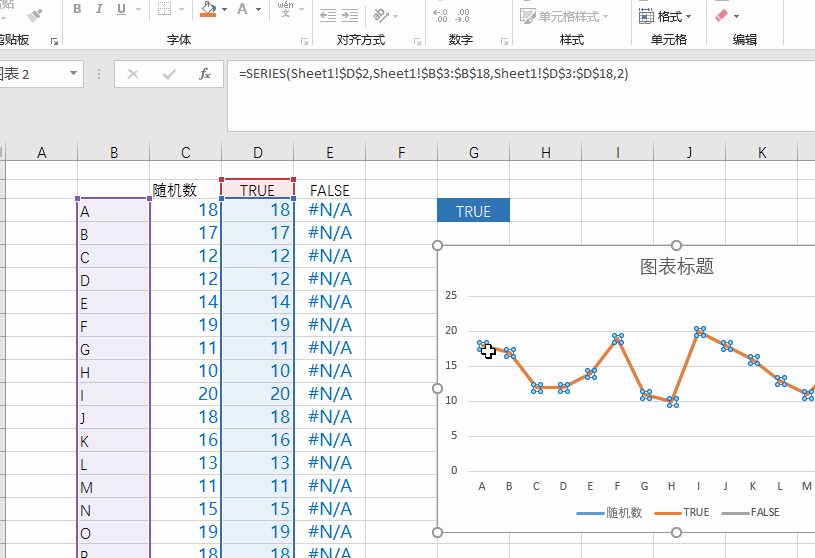Open underline style dropdown arrow
Screen dimensions: 815x558
[138, 9]
